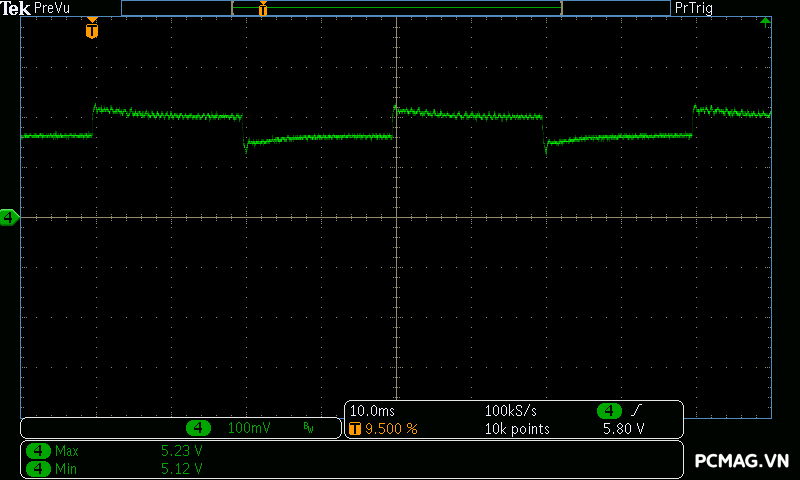Click the Max 5.23 V measurement value
Image resolution: width=800 pixels, height=480 pixels.
tap(182, 451)
